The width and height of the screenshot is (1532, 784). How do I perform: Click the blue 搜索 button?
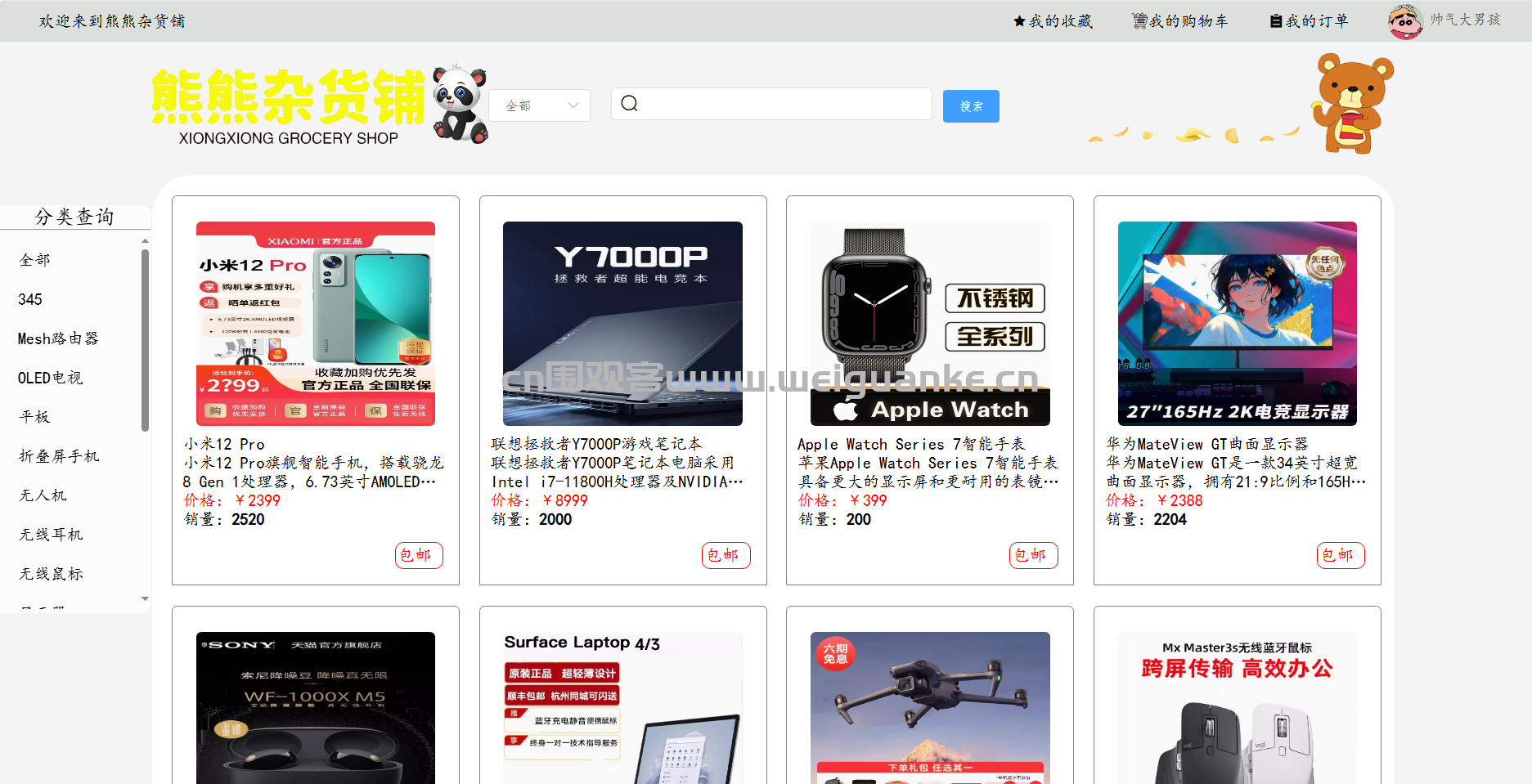(971, 106)
